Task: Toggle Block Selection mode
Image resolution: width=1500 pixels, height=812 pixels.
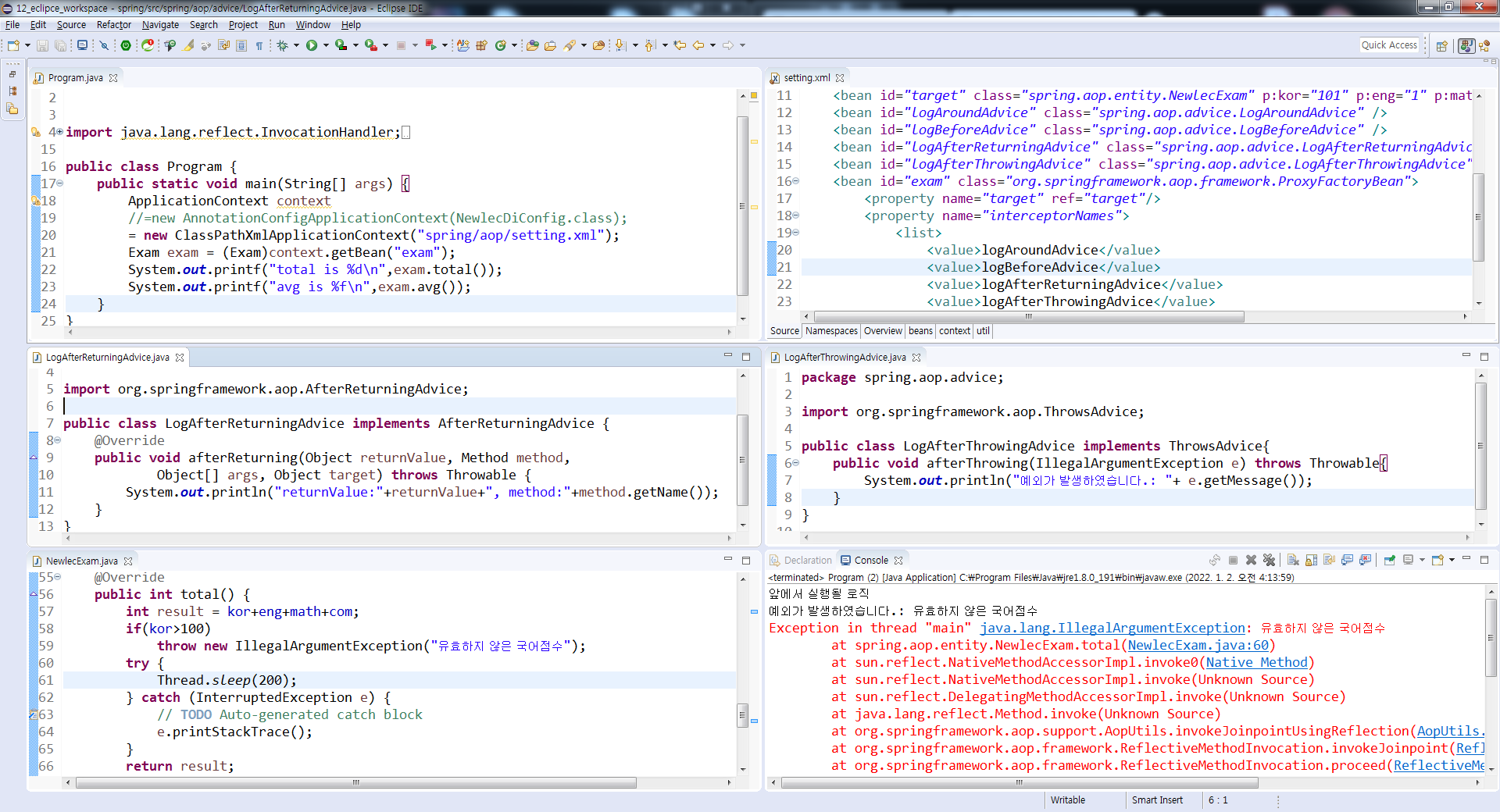Action: click(241, 45)
